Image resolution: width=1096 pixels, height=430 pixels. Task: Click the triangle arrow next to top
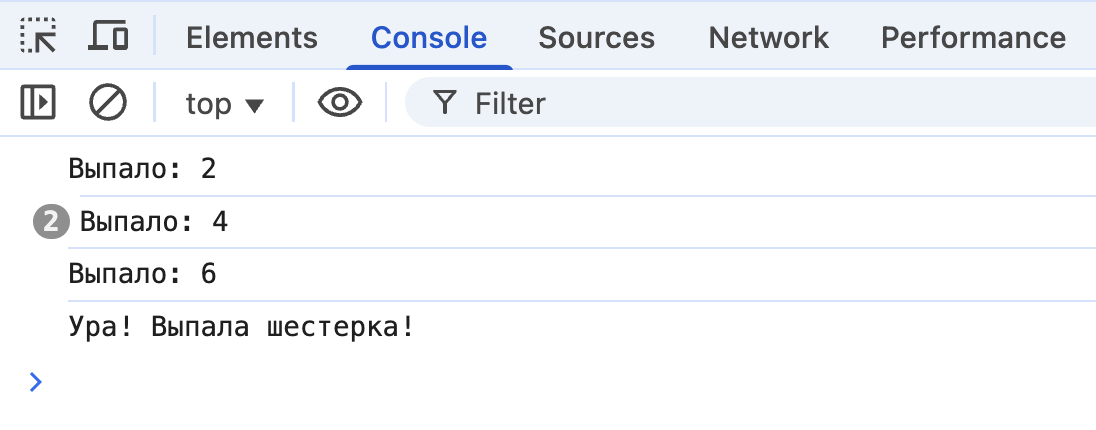point(254,105)
